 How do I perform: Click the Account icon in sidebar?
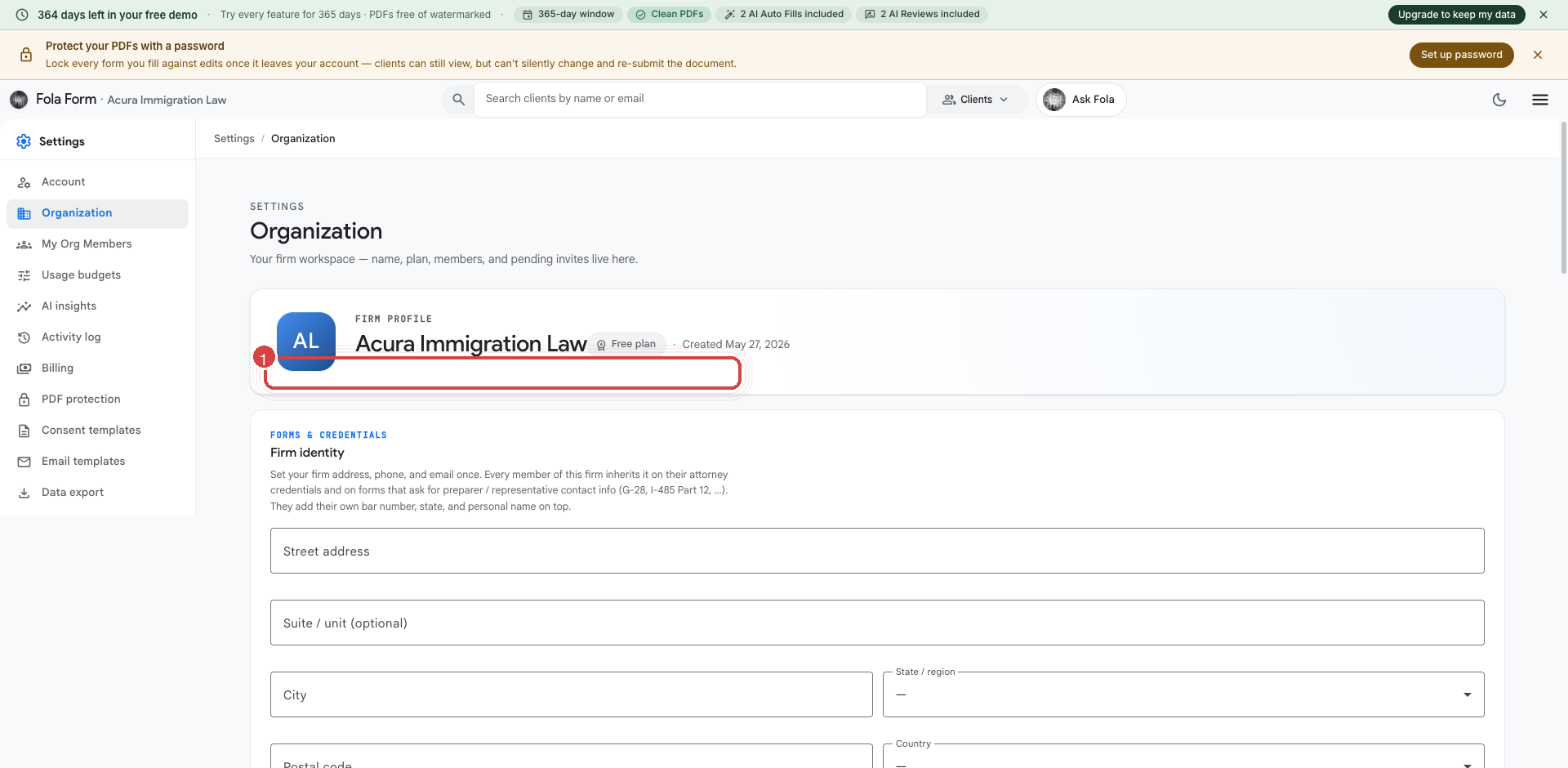coord(24,182)
